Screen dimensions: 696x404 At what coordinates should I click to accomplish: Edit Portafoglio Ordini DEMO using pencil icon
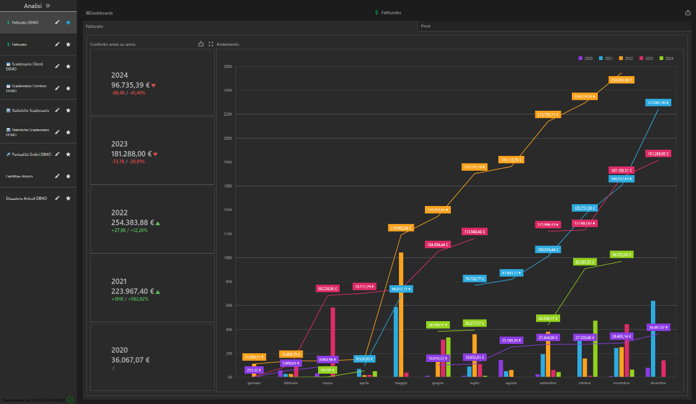(57, 154)
